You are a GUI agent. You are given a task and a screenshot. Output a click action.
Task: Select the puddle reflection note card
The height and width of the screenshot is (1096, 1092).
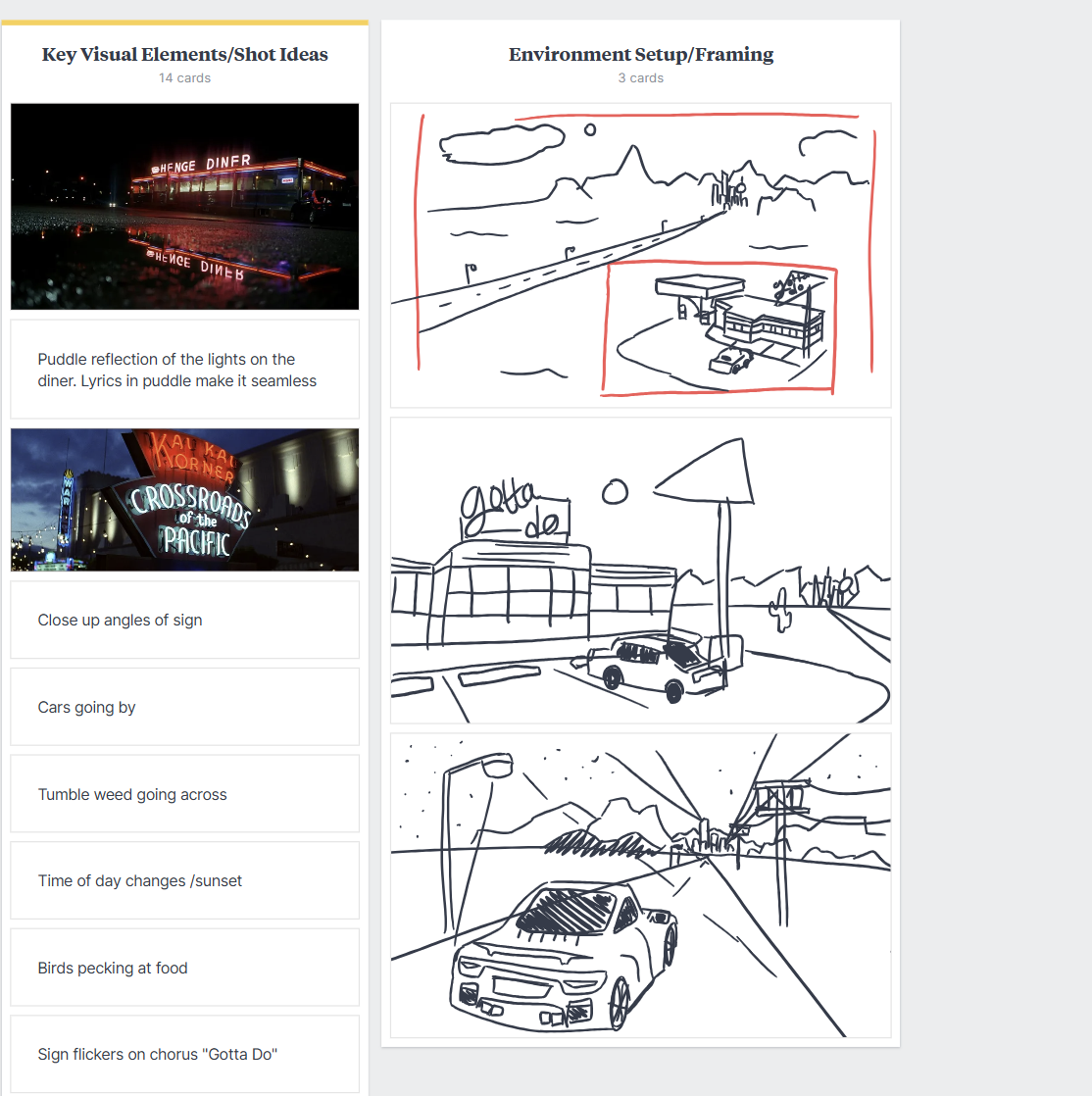point(184,370)
